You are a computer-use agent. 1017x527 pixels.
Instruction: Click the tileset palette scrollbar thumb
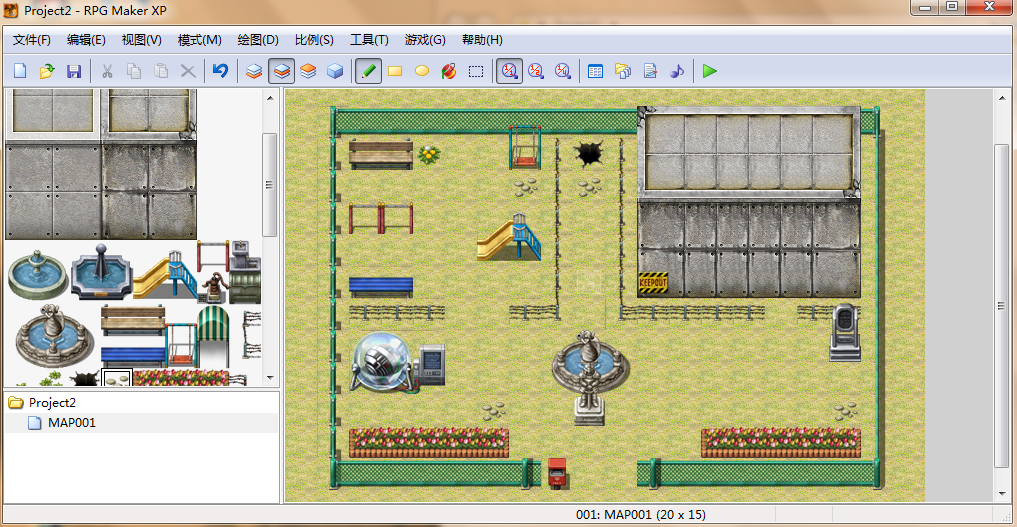270,185
